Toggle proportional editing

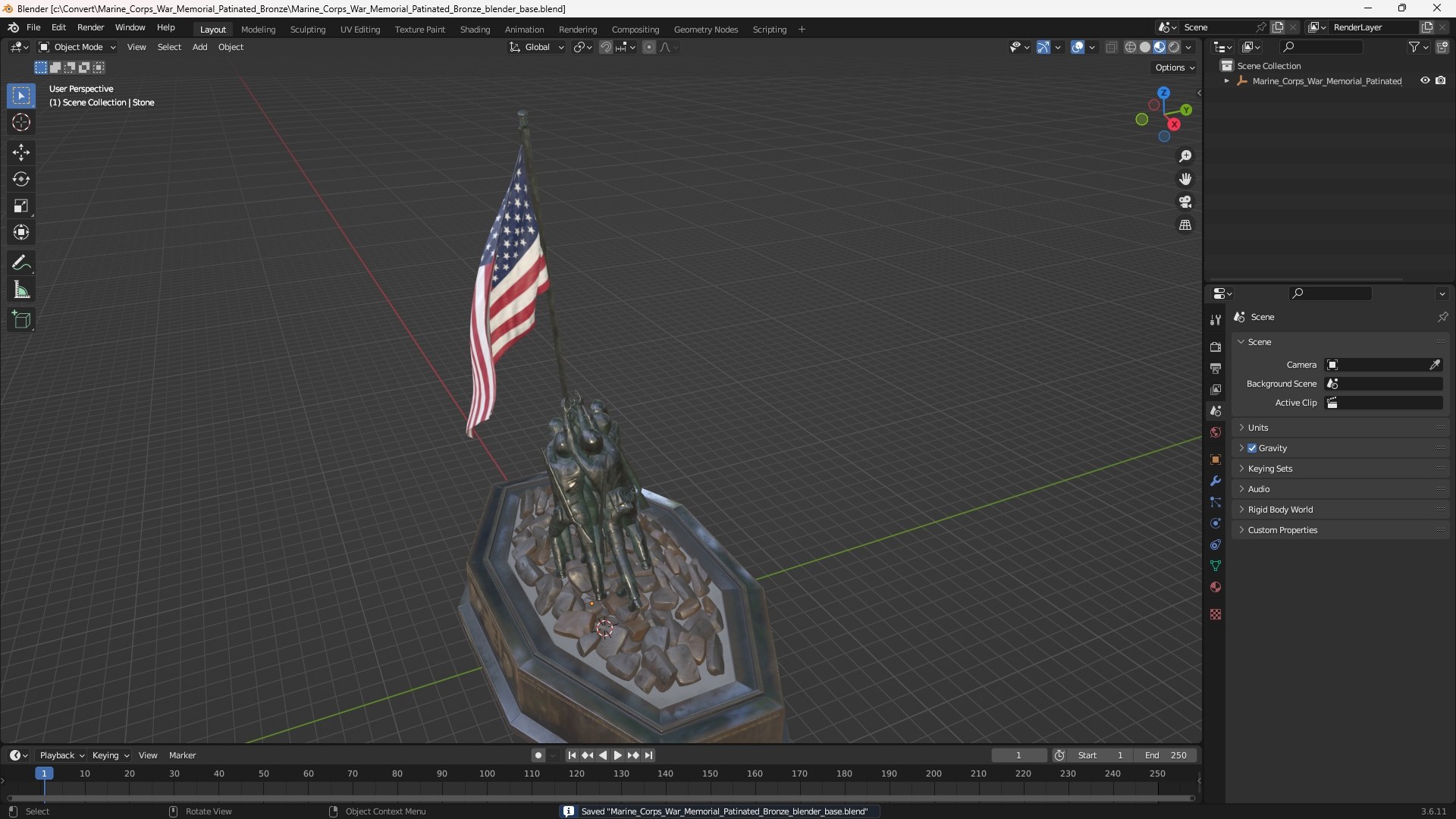[648, 47]
